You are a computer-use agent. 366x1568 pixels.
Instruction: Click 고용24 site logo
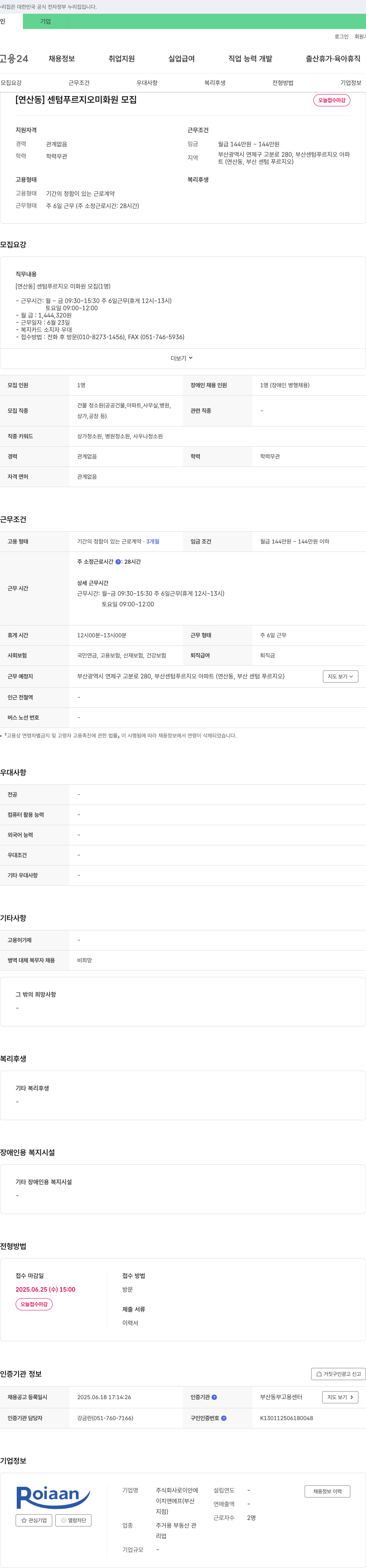click(14, 58)
